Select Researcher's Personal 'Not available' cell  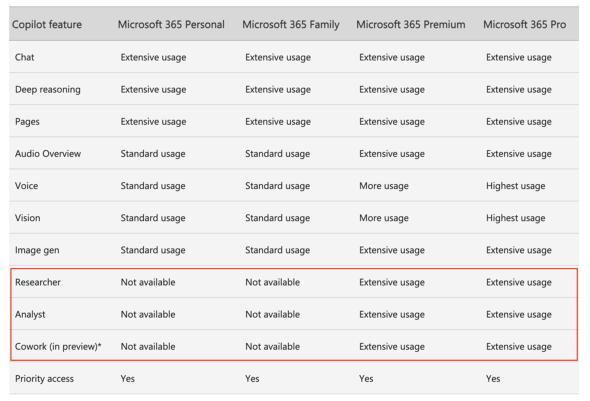tap(148, 282)
